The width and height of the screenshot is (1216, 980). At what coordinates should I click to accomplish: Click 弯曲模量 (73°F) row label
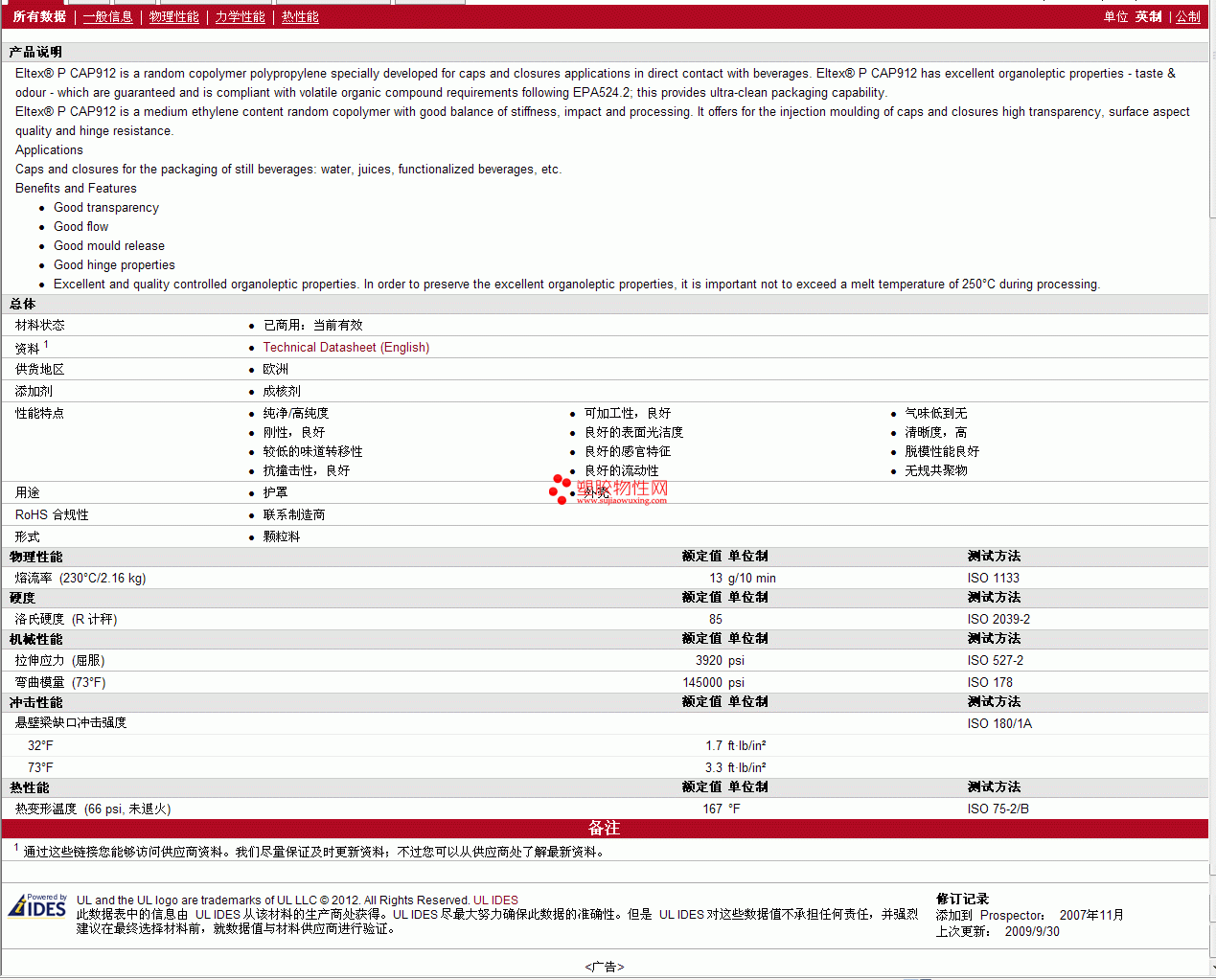click(60, 683)
